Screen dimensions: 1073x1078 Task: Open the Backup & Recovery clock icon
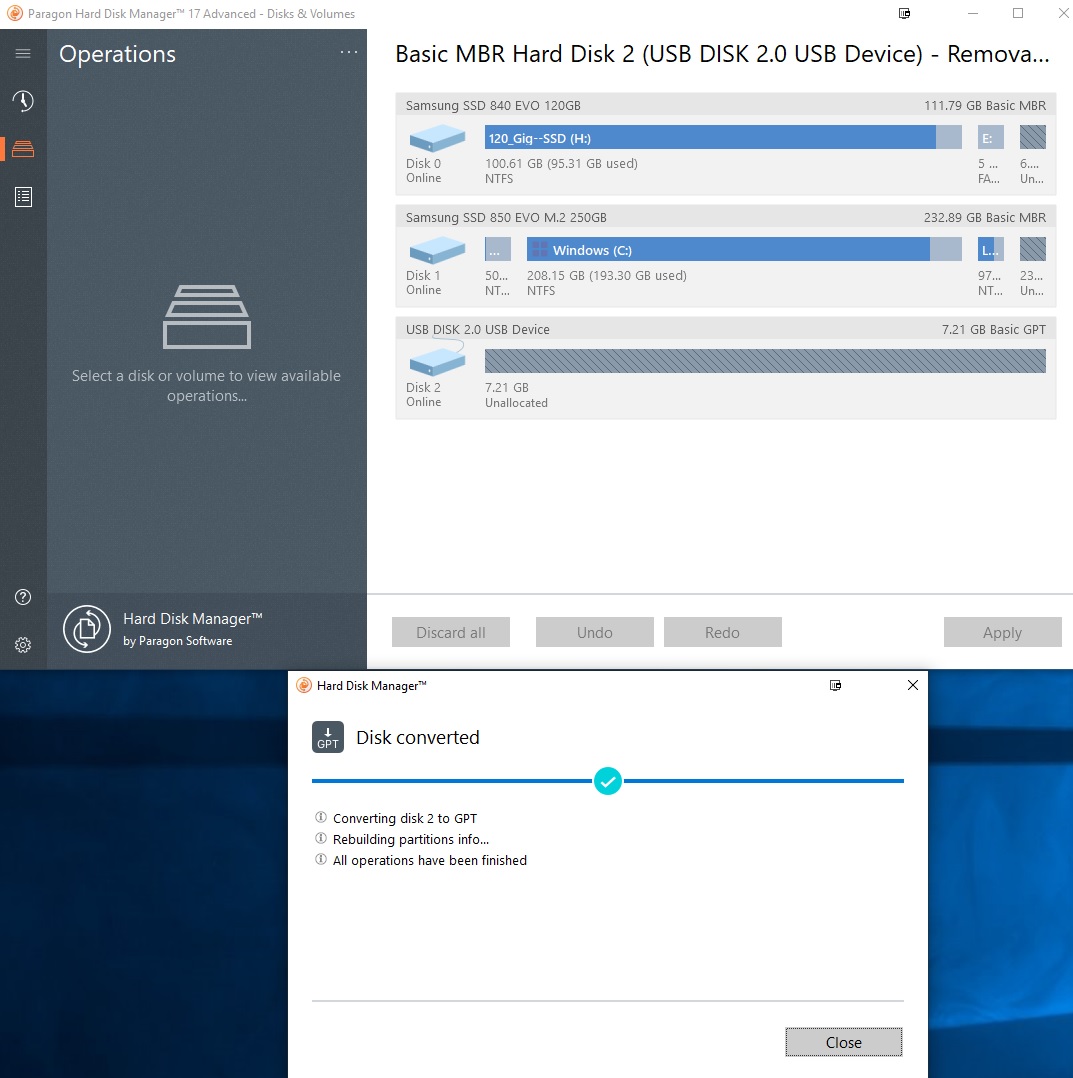(23, 101)
